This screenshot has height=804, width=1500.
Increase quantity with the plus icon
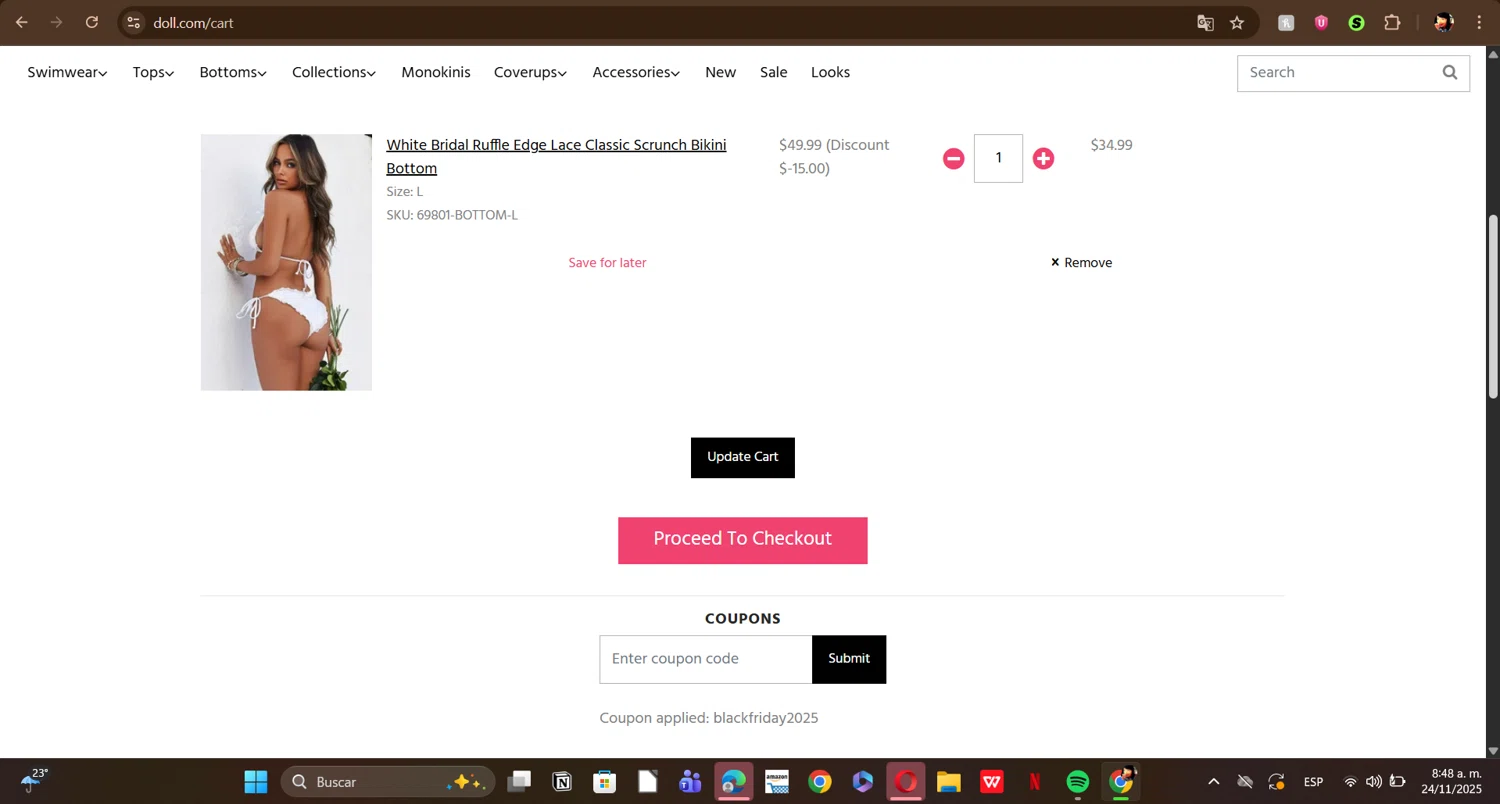(1043, 158)
